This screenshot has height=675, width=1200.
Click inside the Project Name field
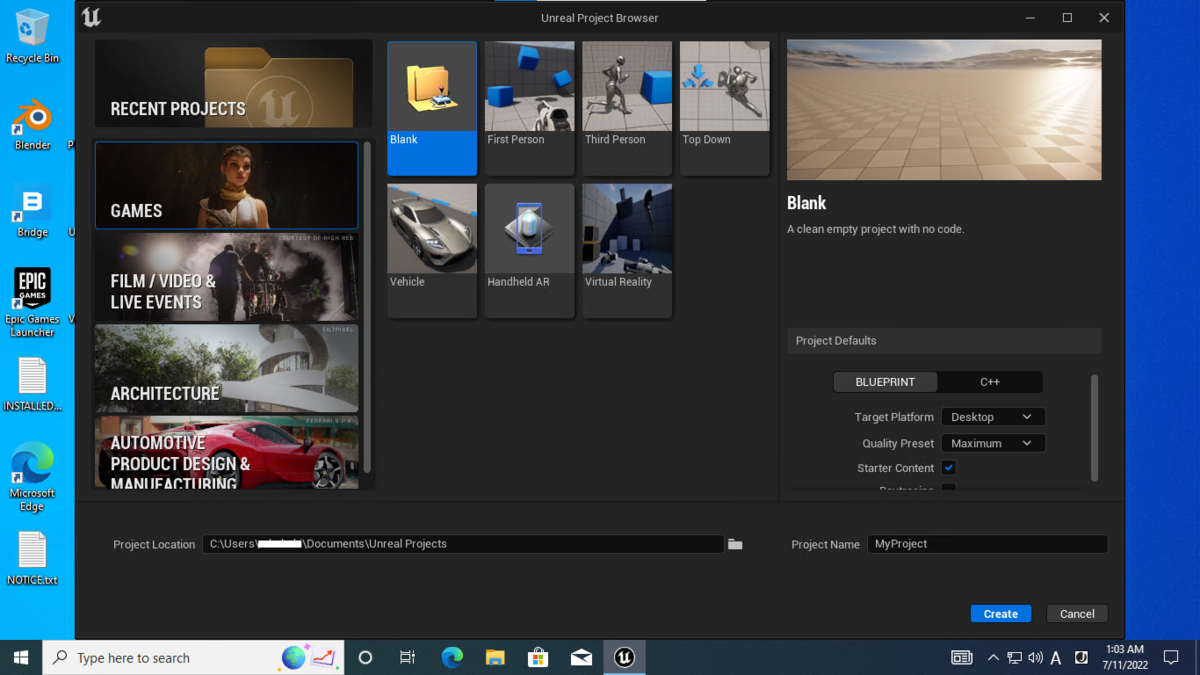coord(987,544)
